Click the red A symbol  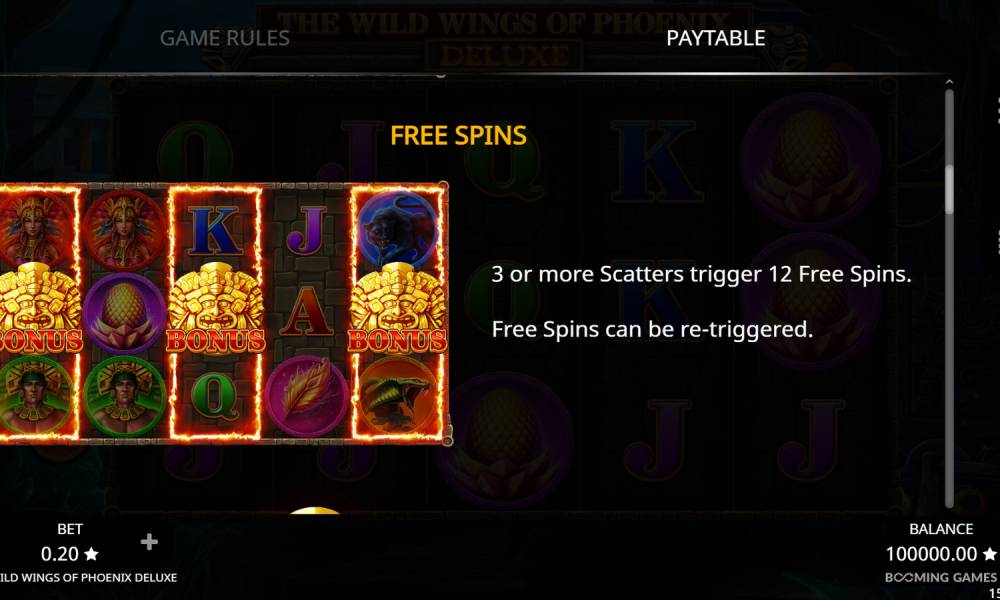(x=307, y=311)
